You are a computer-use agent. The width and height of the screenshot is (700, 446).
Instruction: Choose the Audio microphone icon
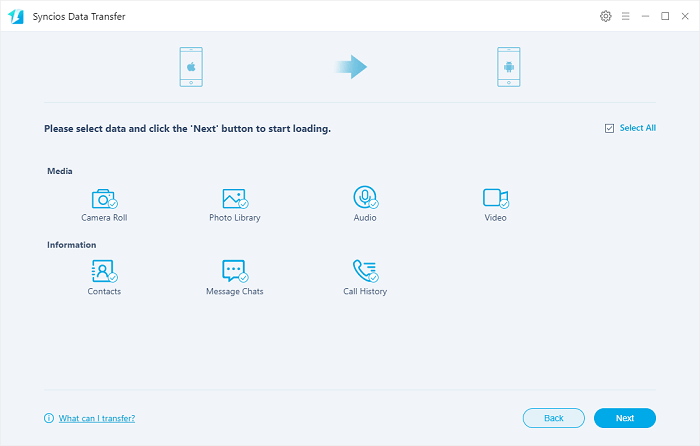pyautogui.click(x=365, y=198)
